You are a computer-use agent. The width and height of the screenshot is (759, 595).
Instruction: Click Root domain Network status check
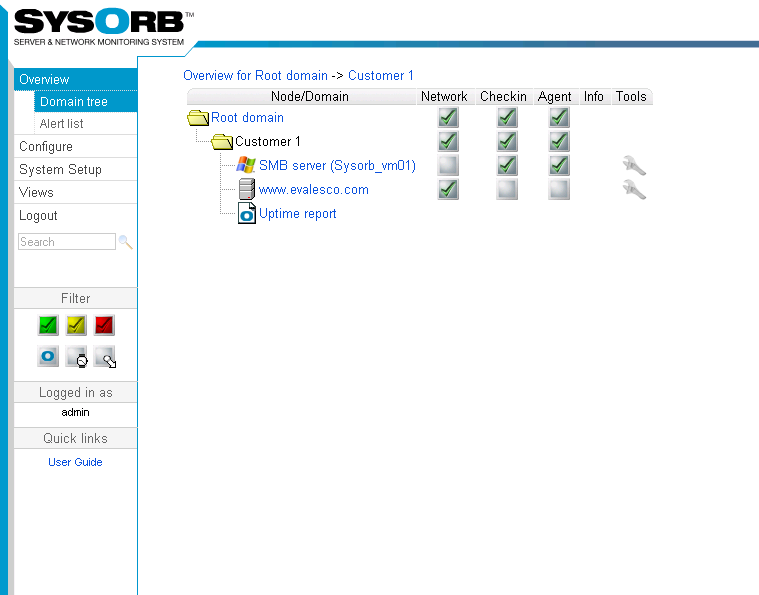(448, 118)
